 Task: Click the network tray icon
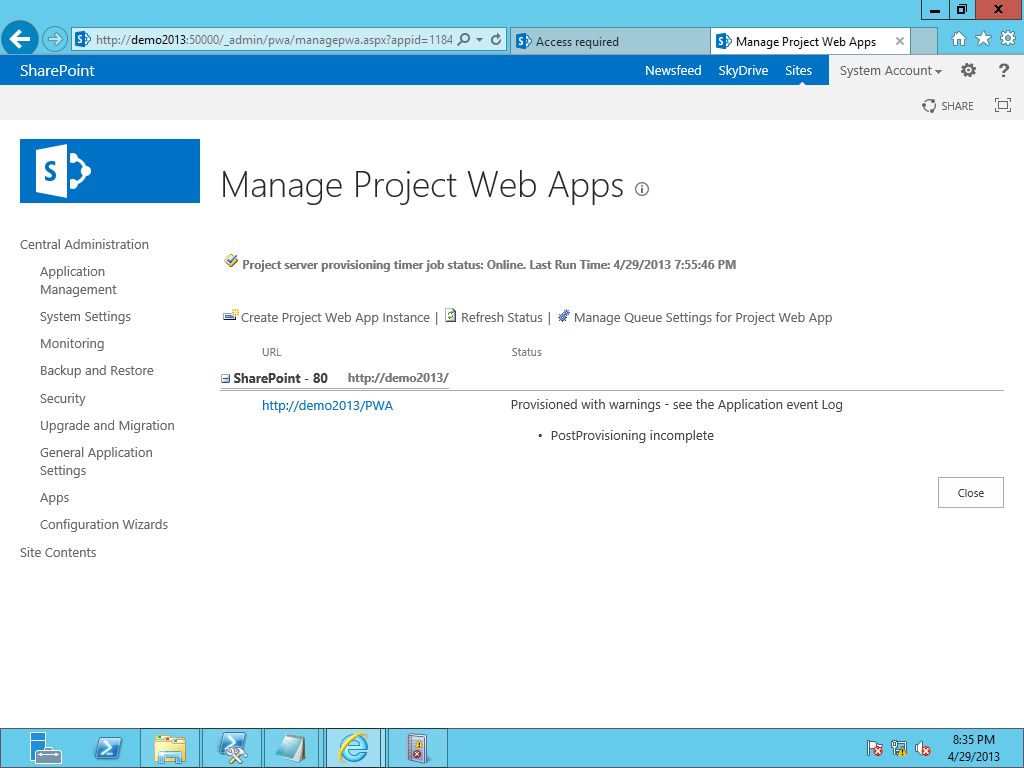899,748
